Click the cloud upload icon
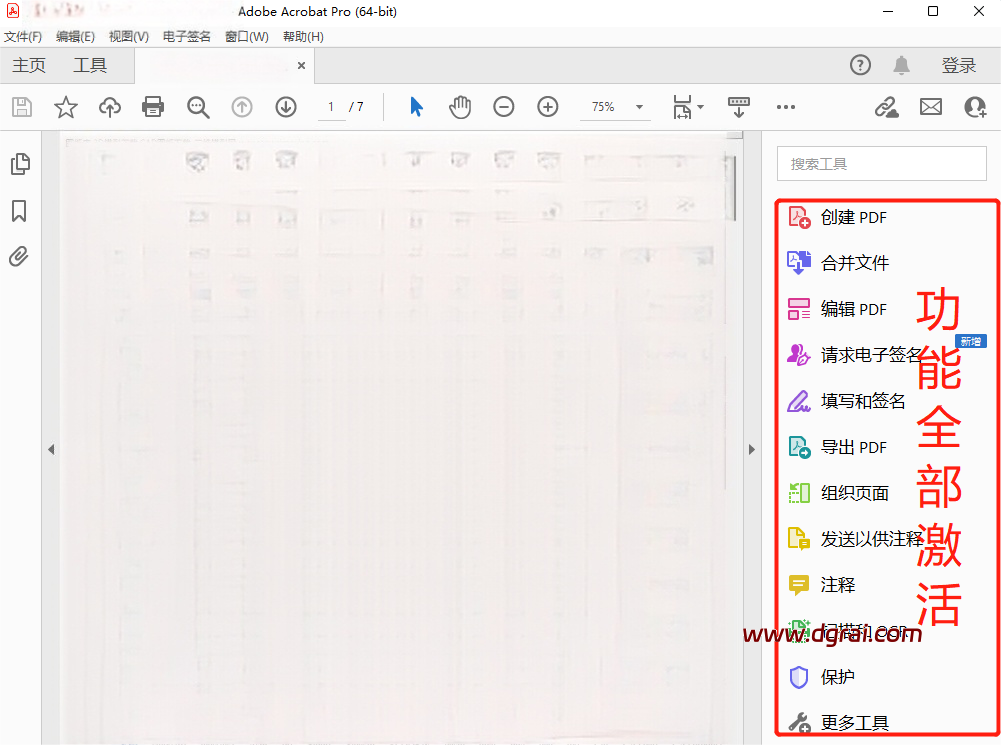 pos(109,107)
